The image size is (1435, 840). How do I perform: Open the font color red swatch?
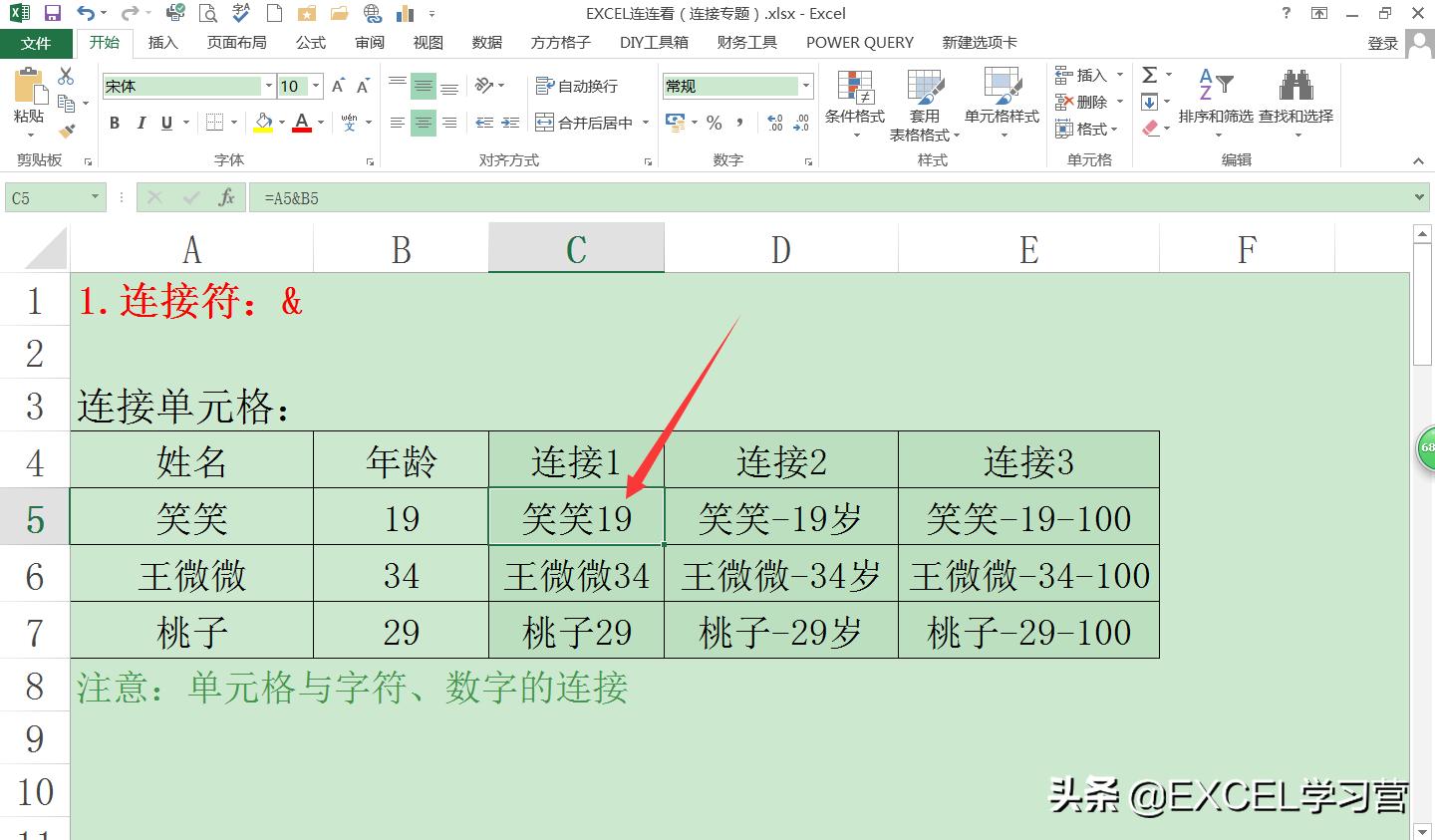pyautogui.click(x=302, y=122)
